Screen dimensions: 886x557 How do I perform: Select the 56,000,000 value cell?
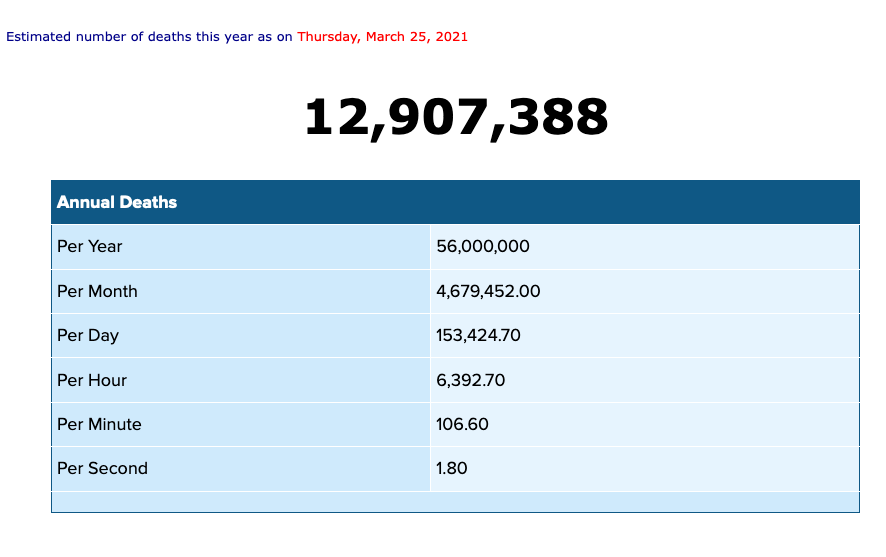pyautogui.click(x=483, y=246)
